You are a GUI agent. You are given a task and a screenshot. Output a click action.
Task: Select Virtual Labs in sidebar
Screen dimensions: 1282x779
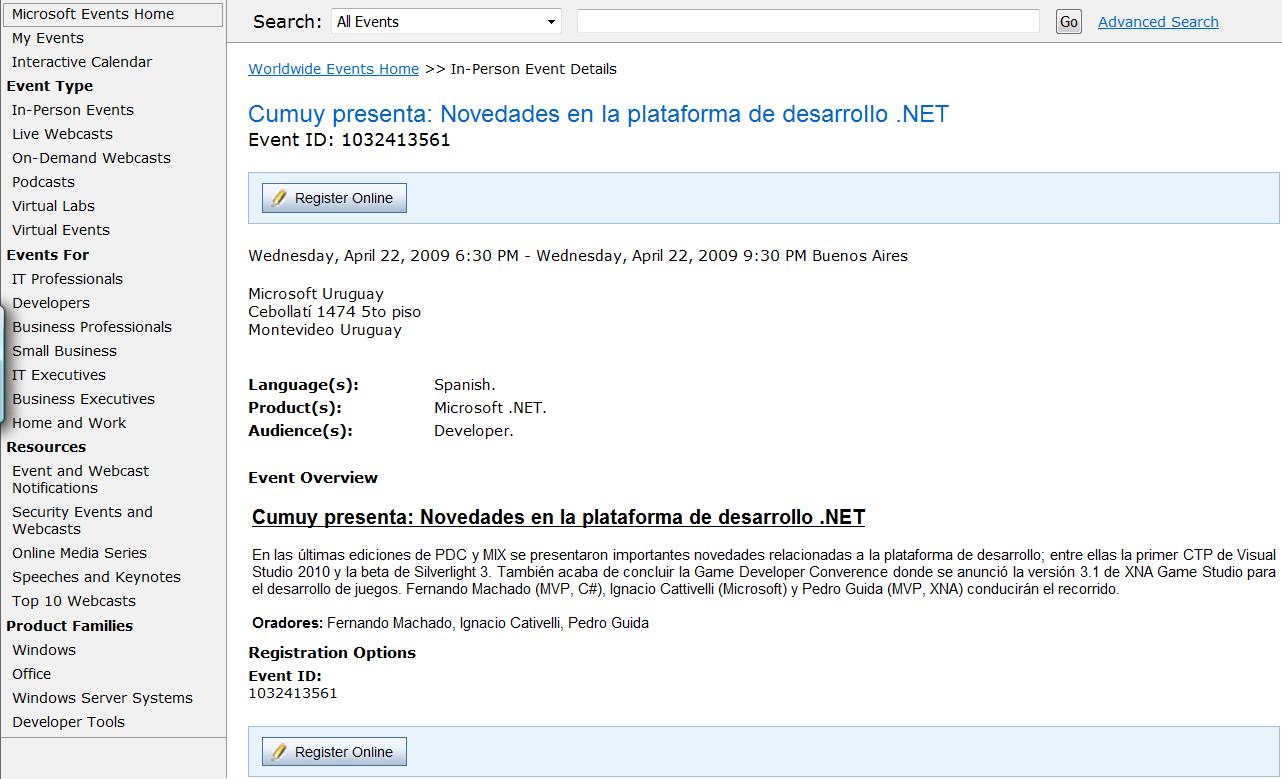53,206
